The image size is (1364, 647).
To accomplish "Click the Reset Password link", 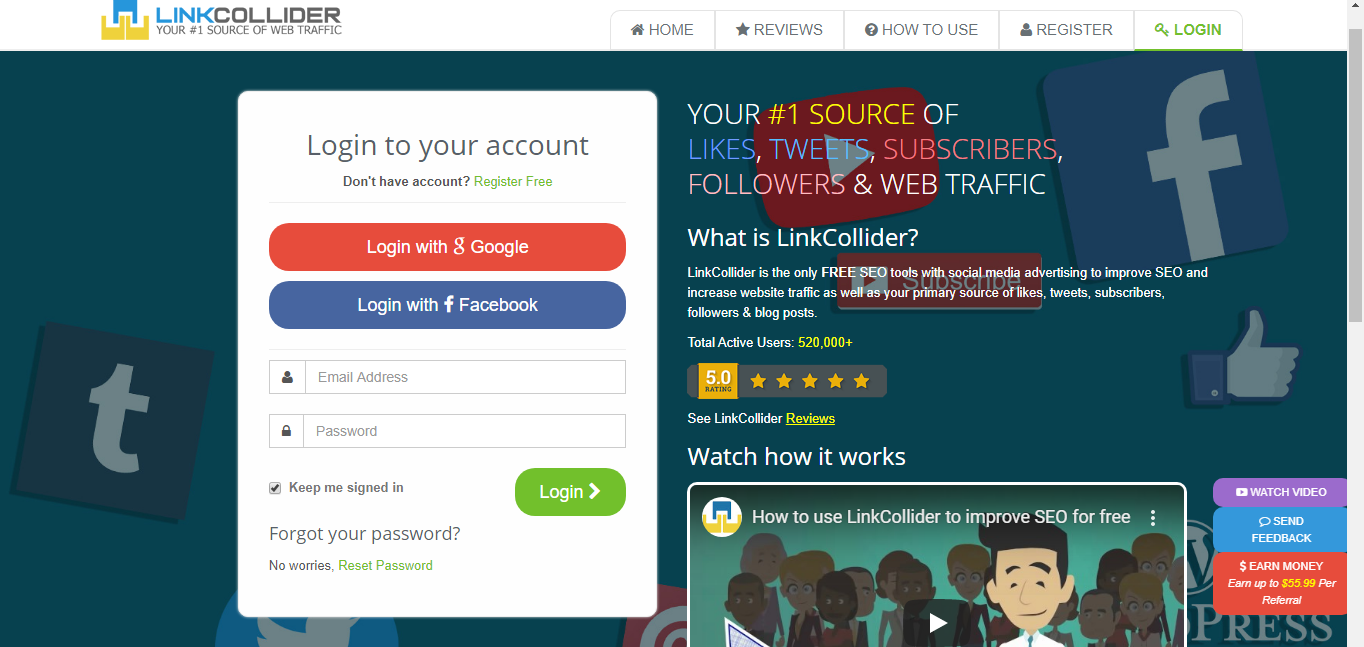I will point(385,565).
